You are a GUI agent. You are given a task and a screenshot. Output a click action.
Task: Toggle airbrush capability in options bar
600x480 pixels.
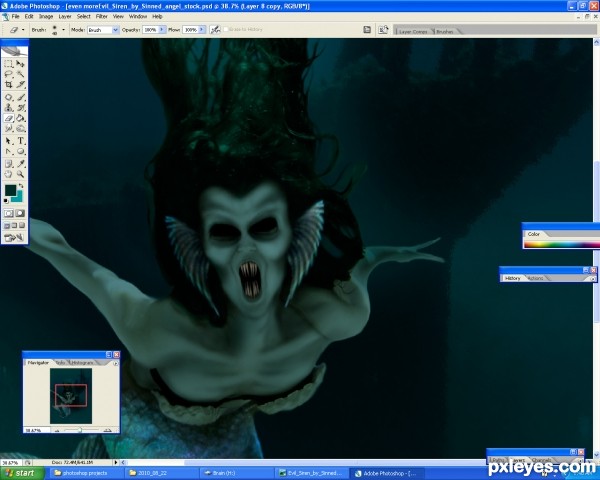click(215, 29)
